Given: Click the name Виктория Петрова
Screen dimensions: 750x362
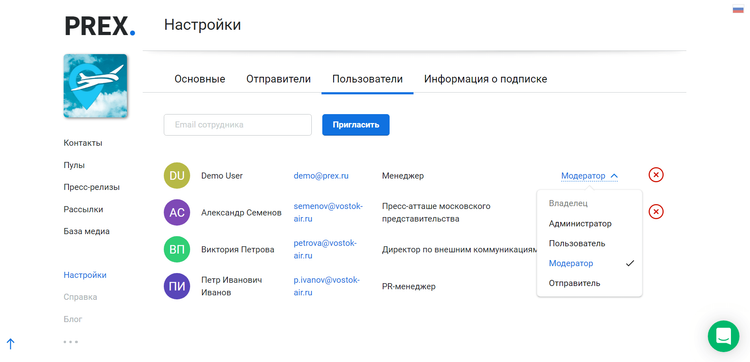Looking at the screenshot, I should point(238,250).
